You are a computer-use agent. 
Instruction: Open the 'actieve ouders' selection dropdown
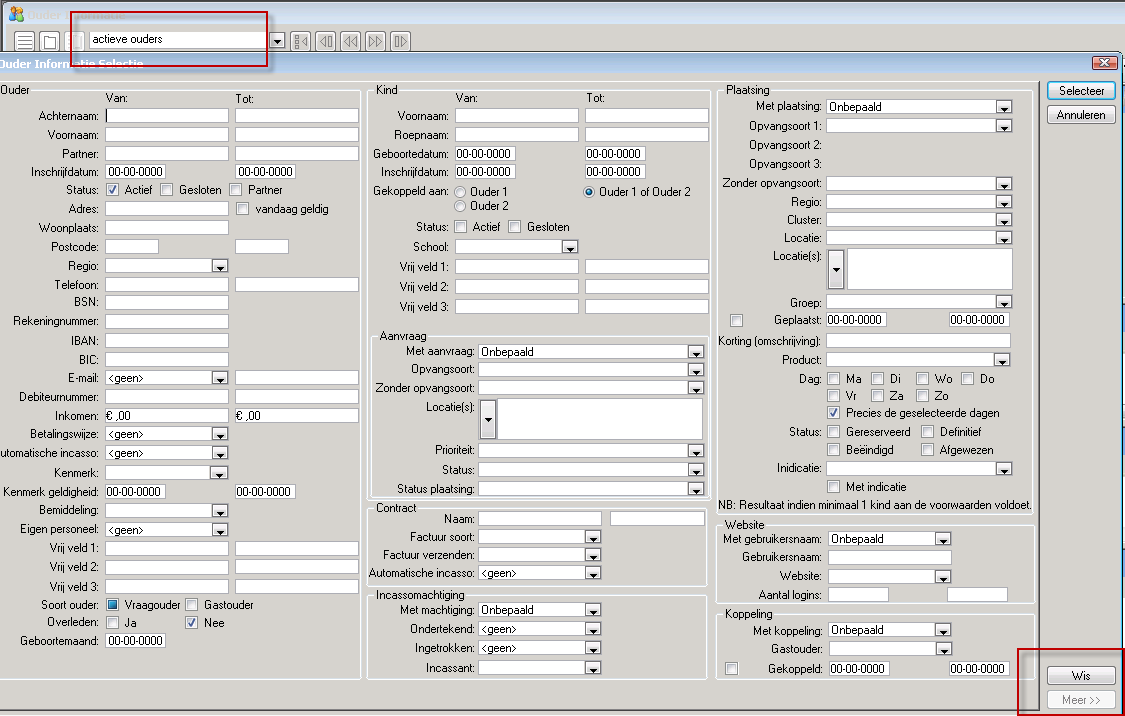[x=278, y=41]
